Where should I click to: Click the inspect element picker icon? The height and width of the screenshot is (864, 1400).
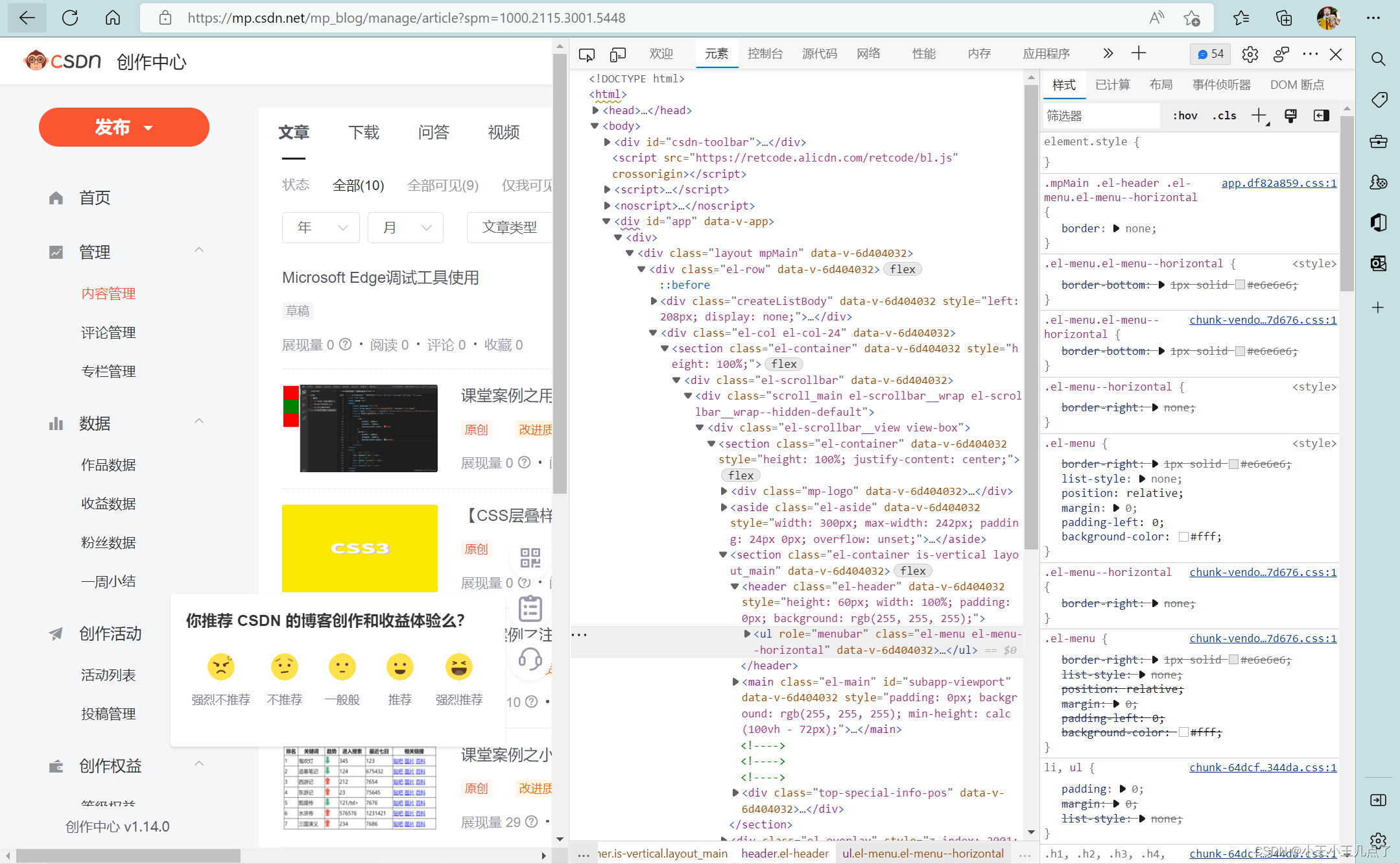(x=586, y=54)
